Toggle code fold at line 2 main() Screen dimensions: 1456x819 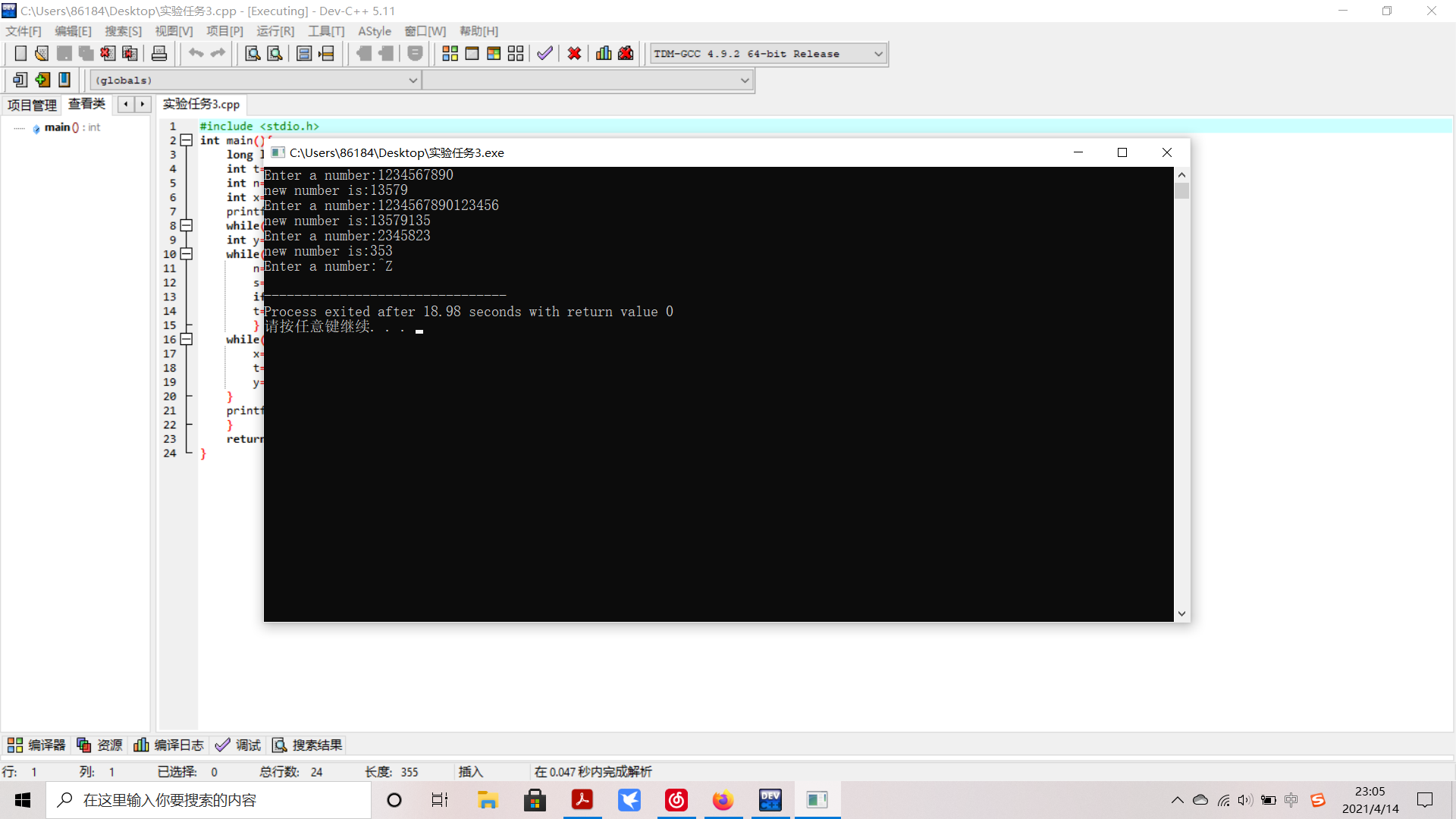186,140
